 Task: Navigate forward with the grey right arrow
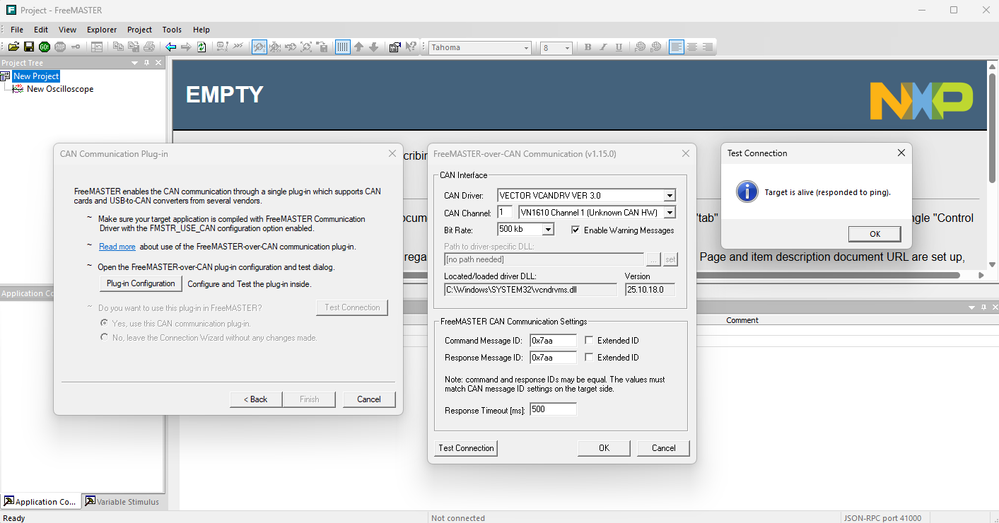(x=186, y=47)
